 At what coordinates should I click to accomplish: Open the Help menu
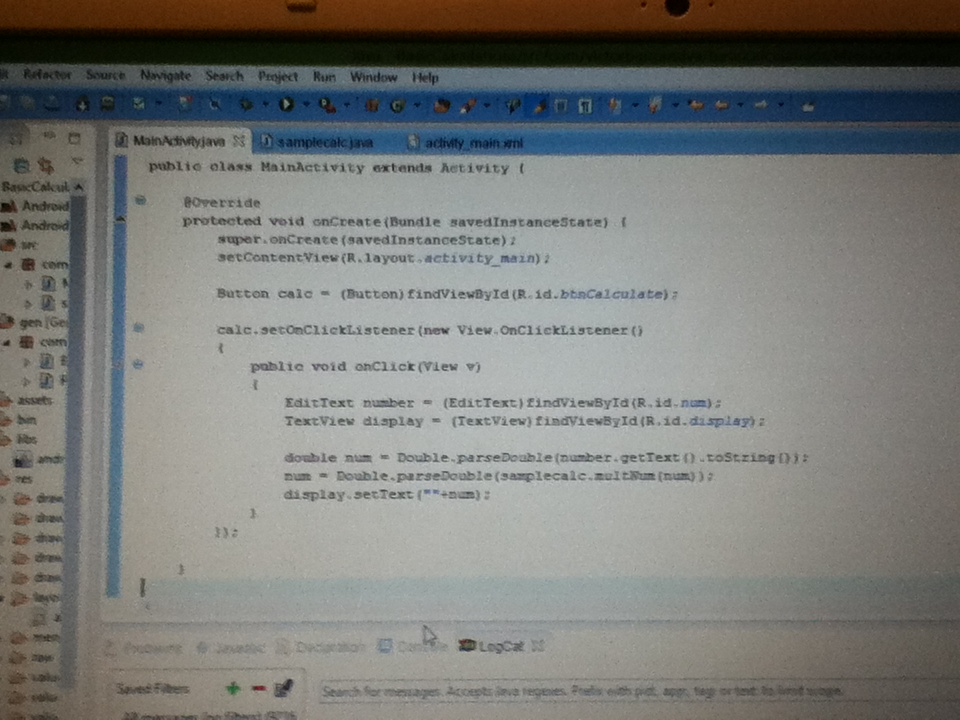pyautogui.click(x=425, y=78)
